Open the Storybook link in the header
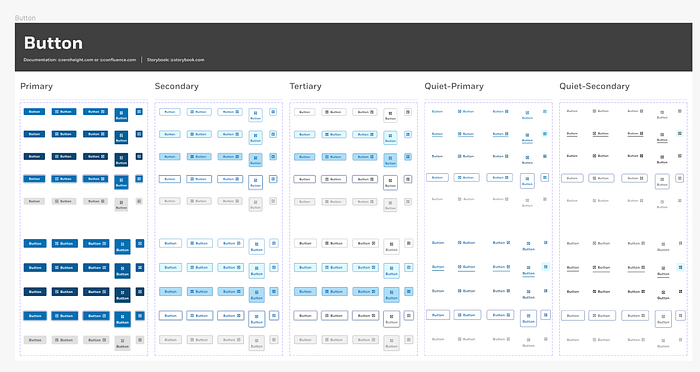The image size is (700, 372). point(175,60)
